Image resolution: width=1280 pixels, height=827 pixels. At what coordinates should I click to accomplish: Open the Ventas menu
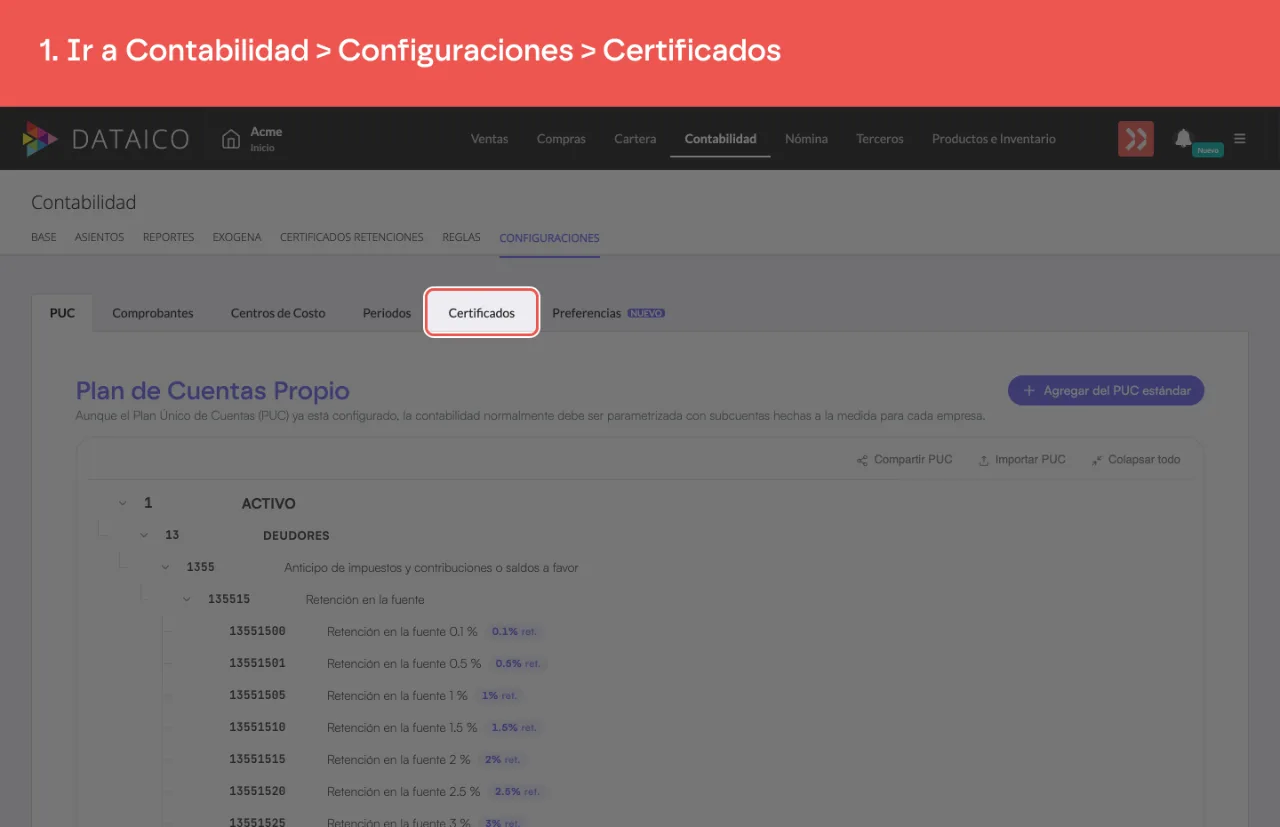(490, 139)
